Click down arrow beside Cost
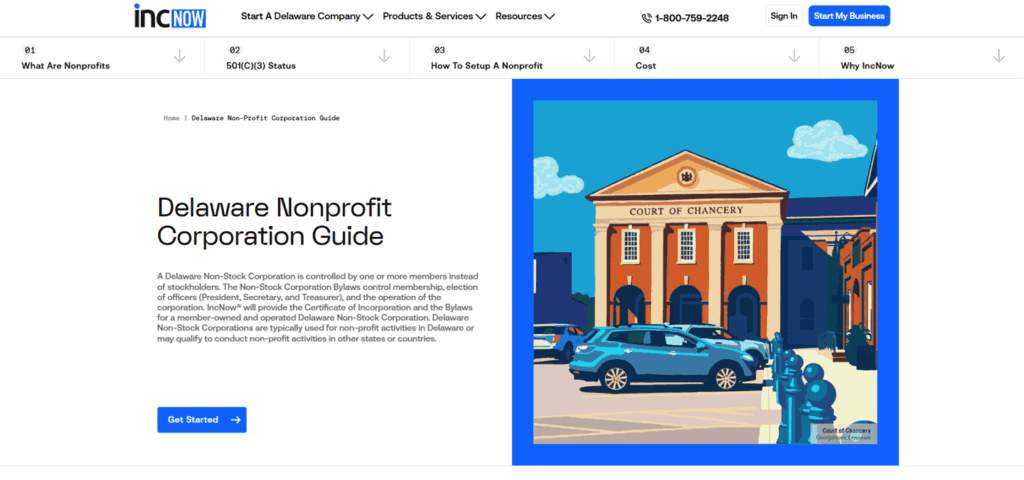 [794, 56]
